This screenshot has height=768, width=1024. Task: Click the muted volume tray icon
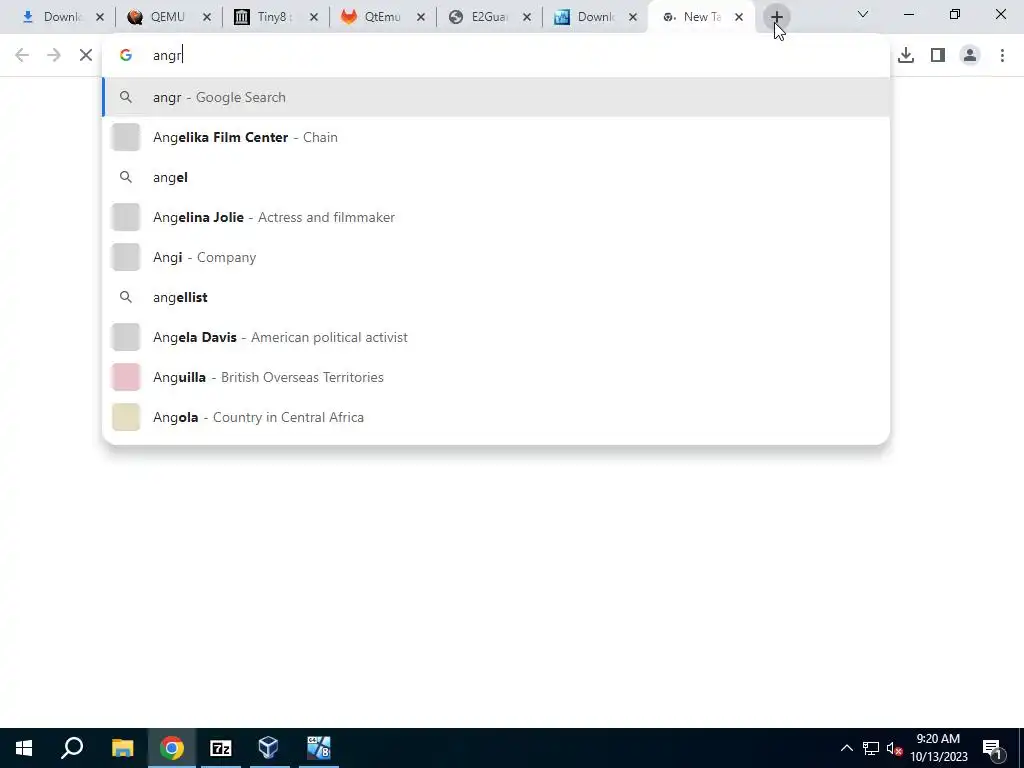point(894,748)
